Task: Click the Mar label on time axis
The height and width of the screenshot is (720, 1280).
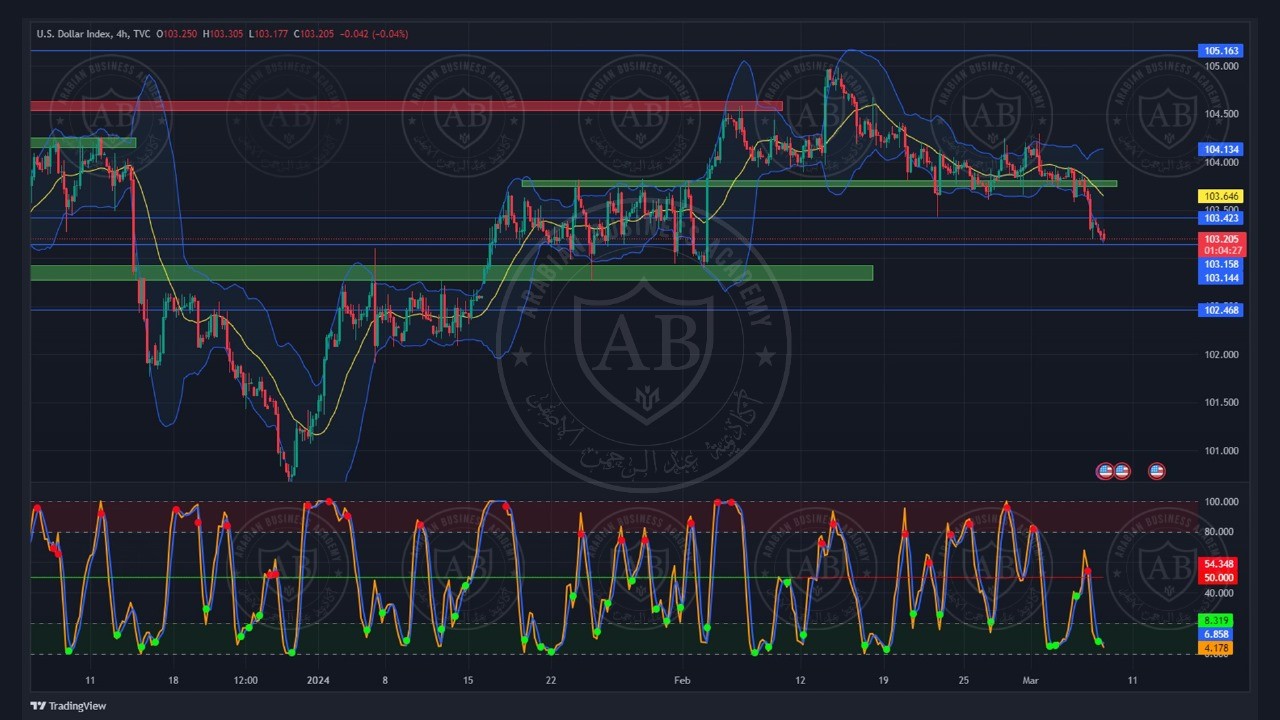Action: [x=1029, y=681]
